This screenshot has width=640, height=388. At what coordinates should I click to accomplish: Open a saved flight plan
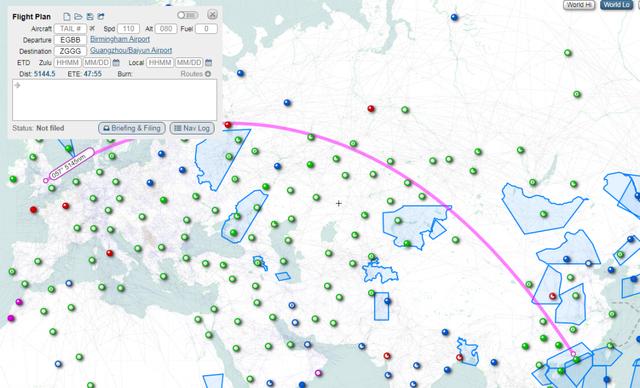[x=78, y=17]
